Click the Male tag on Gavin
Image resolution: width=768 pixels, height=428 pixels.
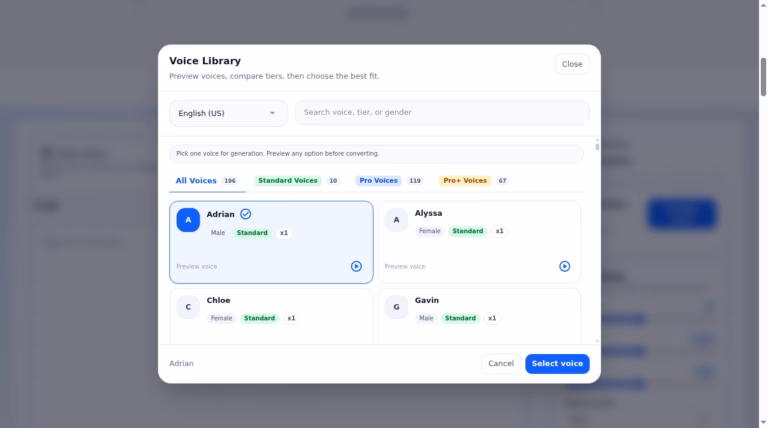click(x=426, y=318)
